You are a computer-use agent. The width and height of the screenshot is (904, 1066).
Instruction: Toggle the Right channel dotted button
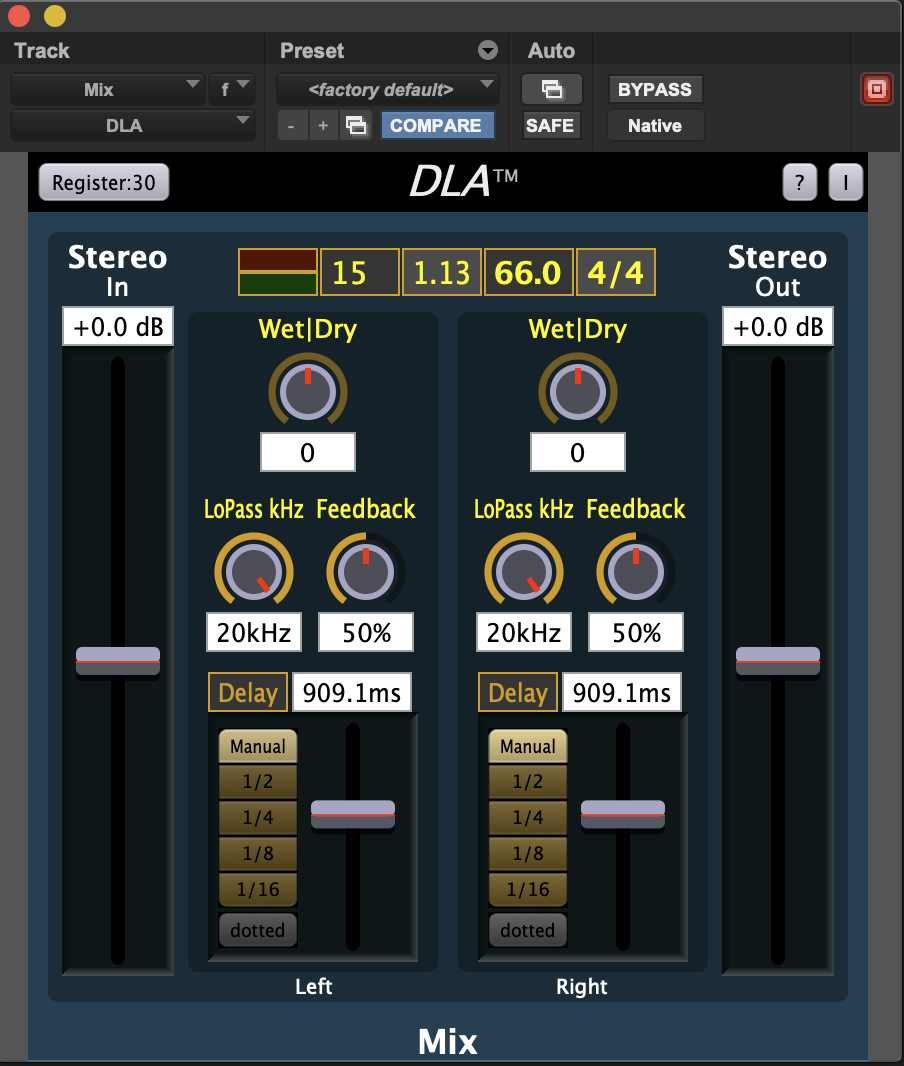pos(527,929)
